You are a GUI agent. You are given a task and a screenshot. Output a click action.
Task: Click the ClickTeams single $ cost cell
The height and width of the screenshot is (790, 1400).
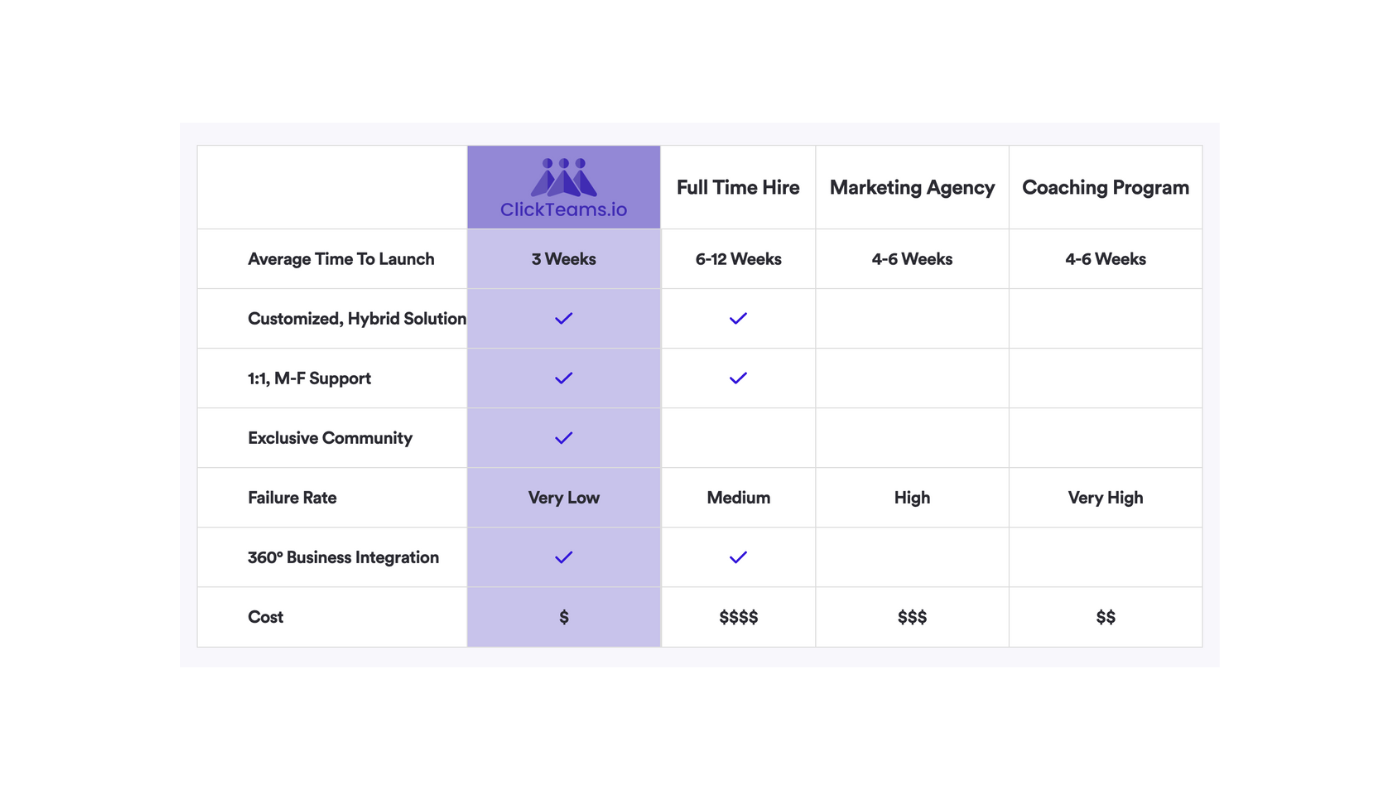(x=564, y=617)
